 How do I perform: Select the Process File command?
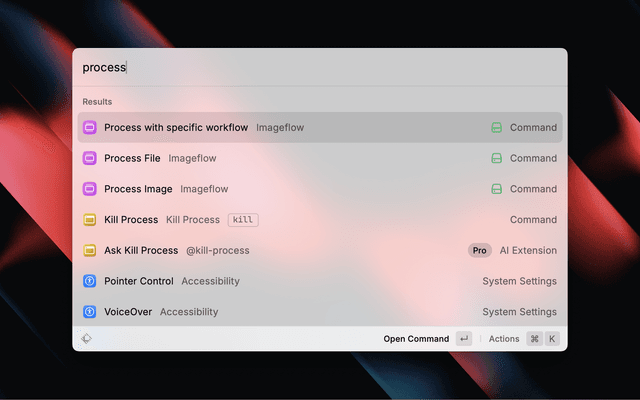tap(132, 158)
